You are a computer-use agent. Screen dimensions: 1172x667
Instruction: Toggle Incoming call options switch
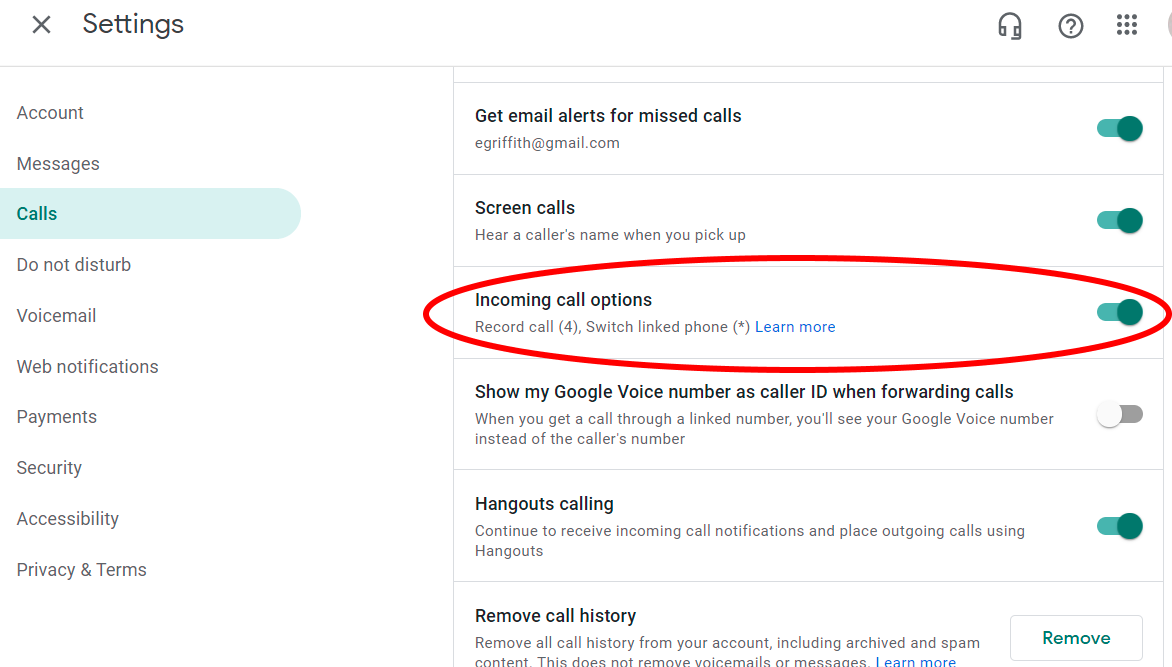pyautogui.click(x=1120, y=312)
